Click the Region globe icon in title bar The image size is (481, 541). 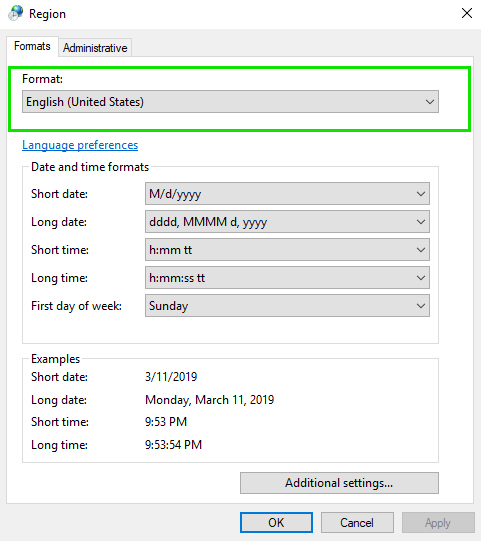(16, 13)
